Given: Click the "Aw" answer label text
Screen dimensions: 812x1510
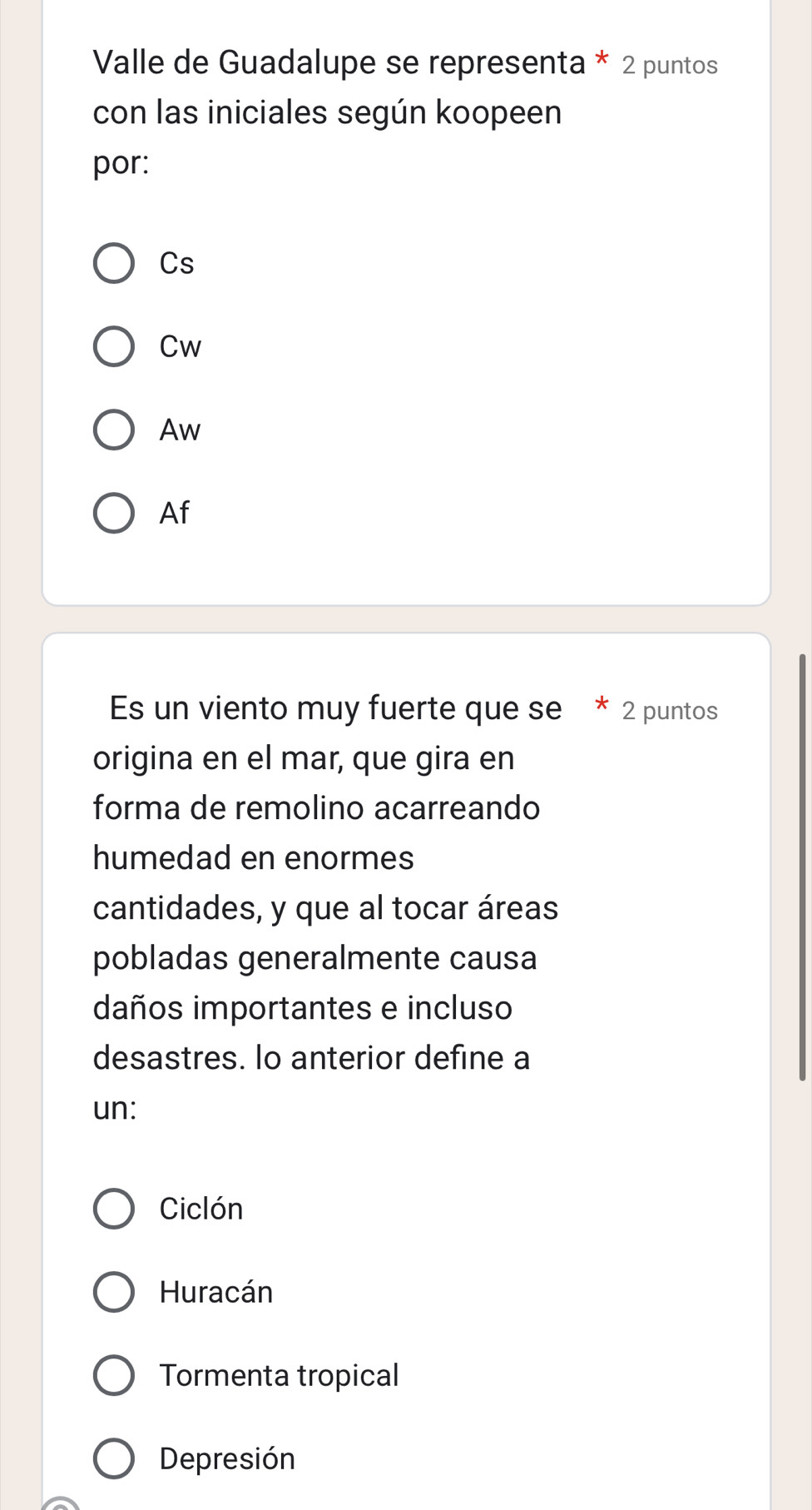Looking at the screenshot, I should 181,430.
